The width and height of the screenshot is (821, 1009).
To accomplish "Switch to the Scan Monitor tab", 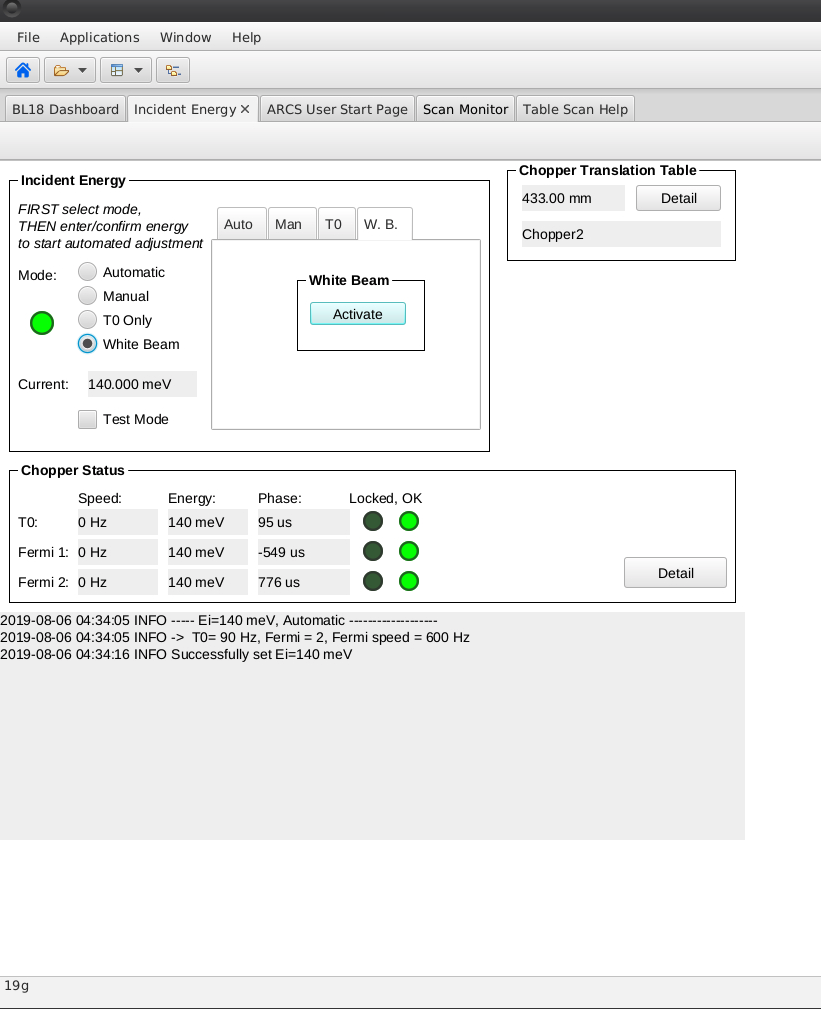I will 466,109.
